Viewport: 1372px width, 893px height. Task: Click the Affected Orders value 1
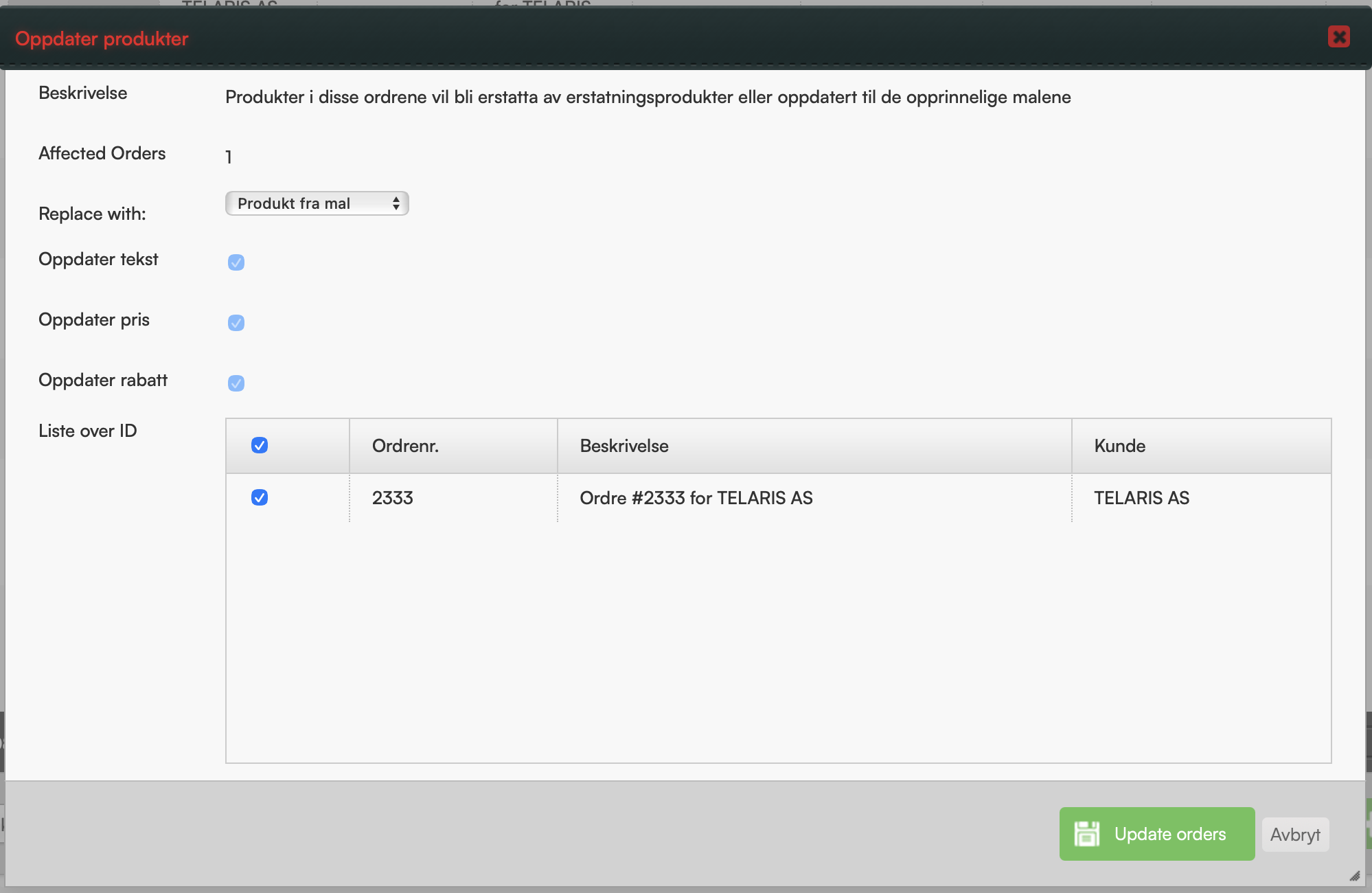tap(229, 157)
